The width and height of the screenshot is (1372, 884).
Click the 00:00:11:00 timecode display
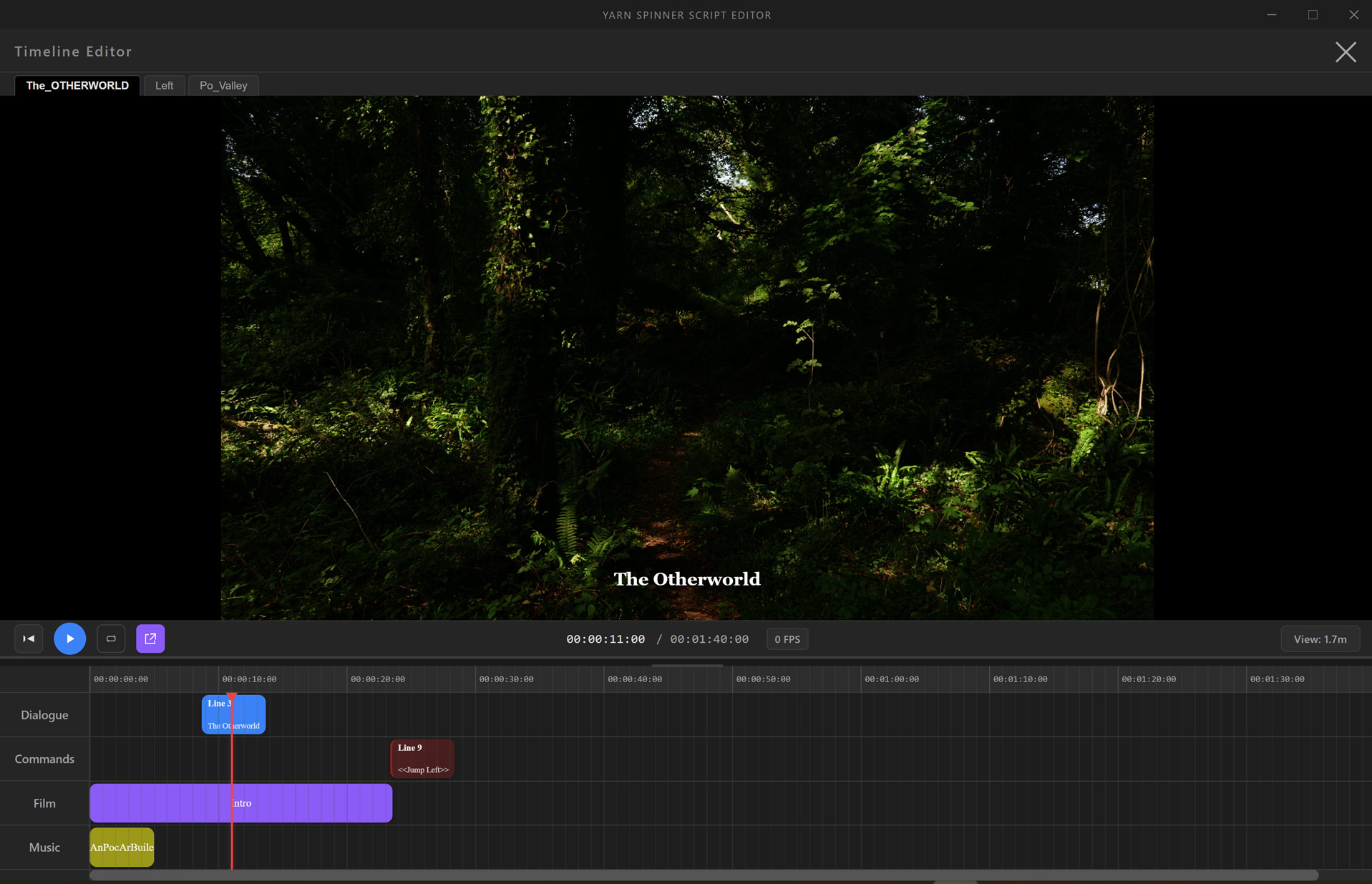[x=605, y=638]
